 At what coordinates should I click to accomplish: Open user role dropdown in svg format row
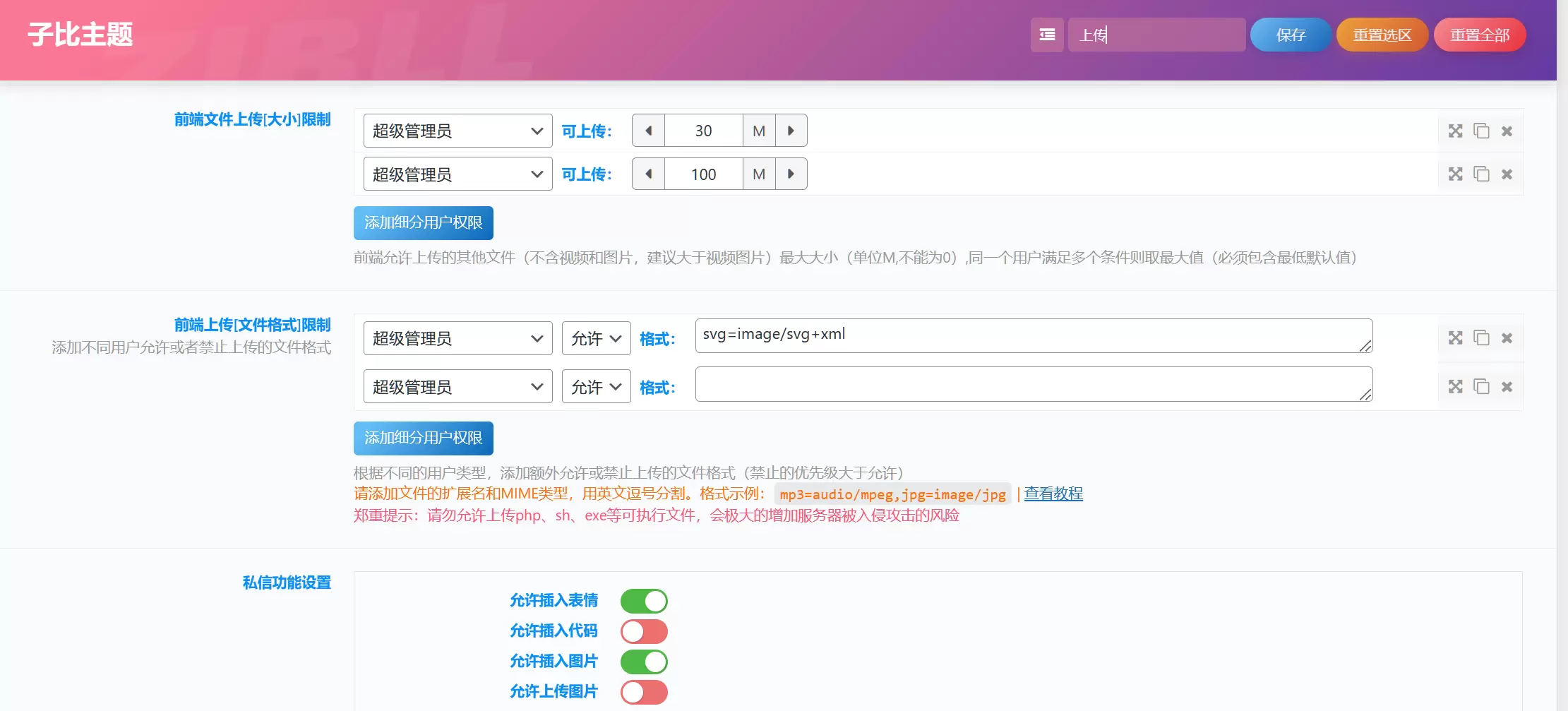pyautogui.click(x=457, y=338)
